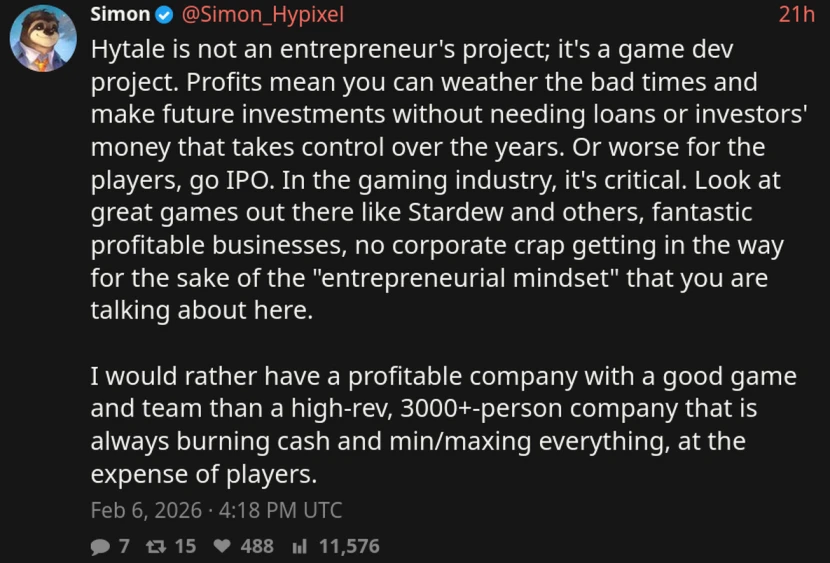Click the word Hytale starting the post

pos(126,49)
